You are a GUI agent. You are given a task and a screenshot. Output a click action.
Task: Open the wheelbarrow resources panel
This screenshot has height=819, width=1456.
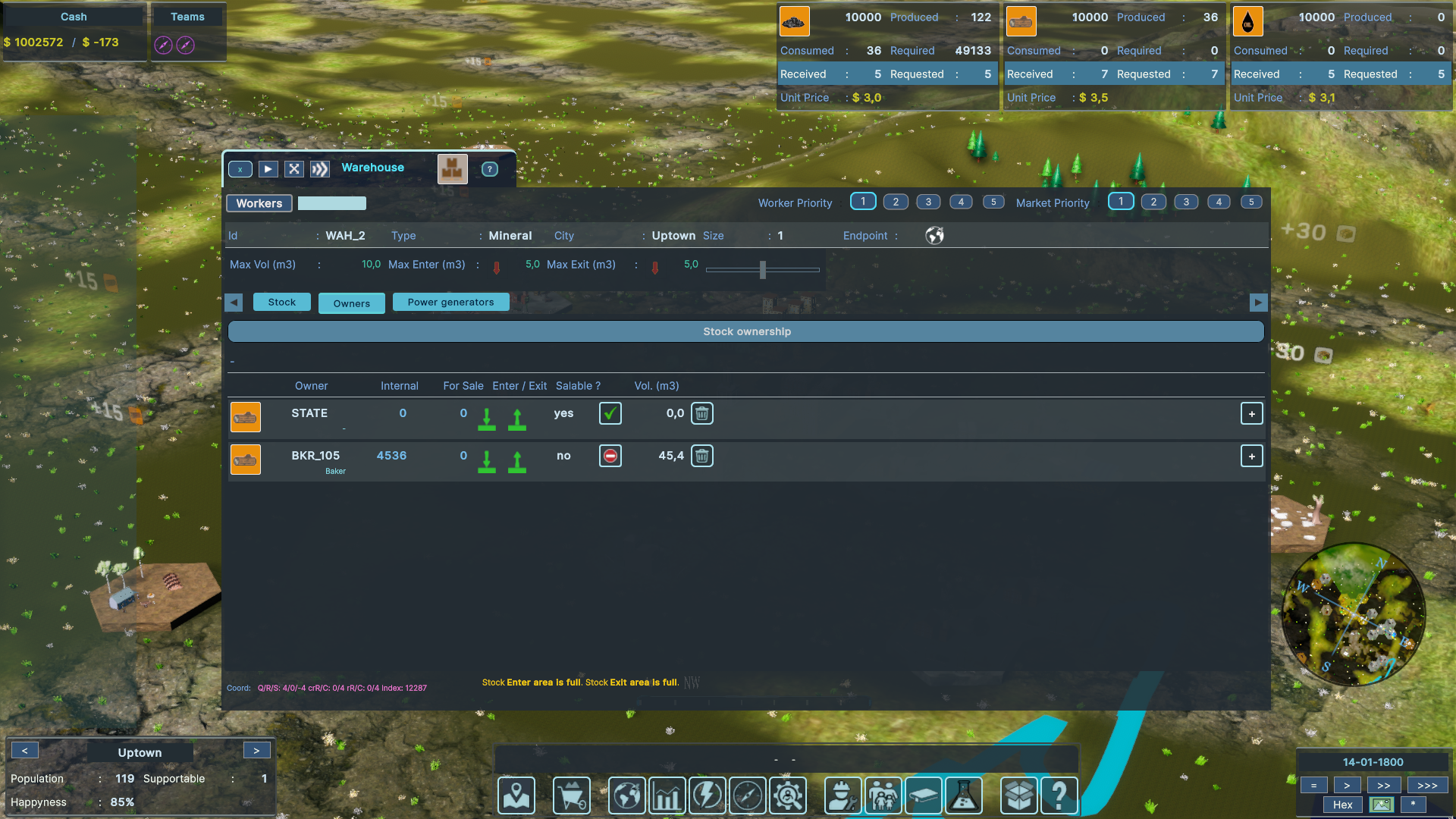[572, 795]
